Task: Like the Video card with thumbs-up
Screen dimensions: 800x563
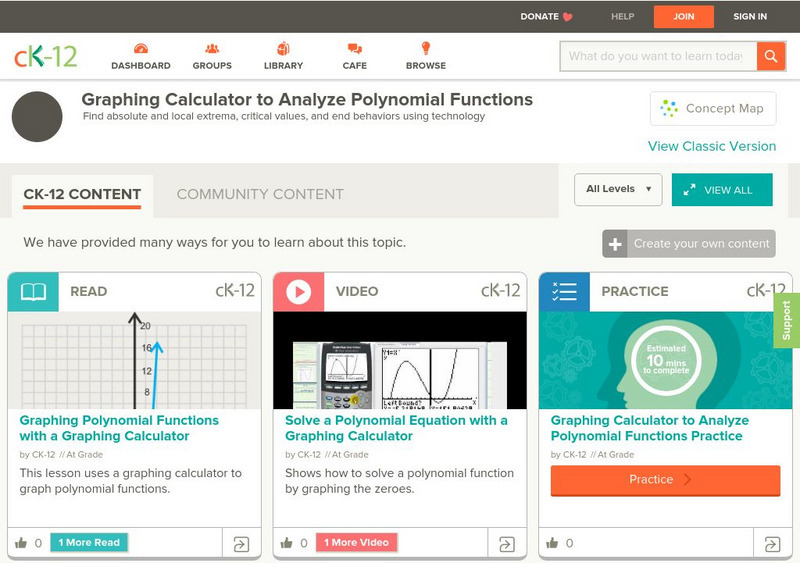Action: [x=287, y=543]
